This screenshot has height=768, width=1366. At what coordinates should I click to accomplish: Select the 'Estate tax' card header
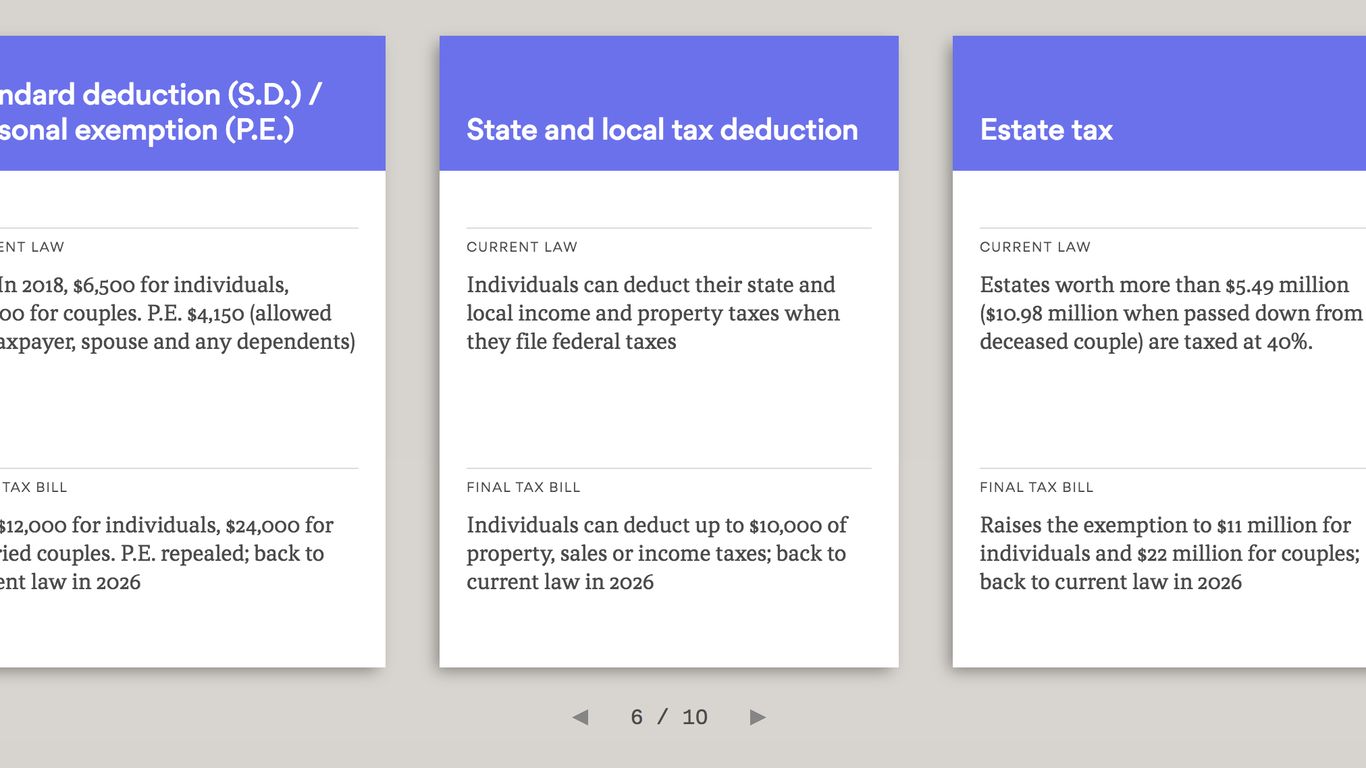pyautogui.click(x=1046, y=129)
